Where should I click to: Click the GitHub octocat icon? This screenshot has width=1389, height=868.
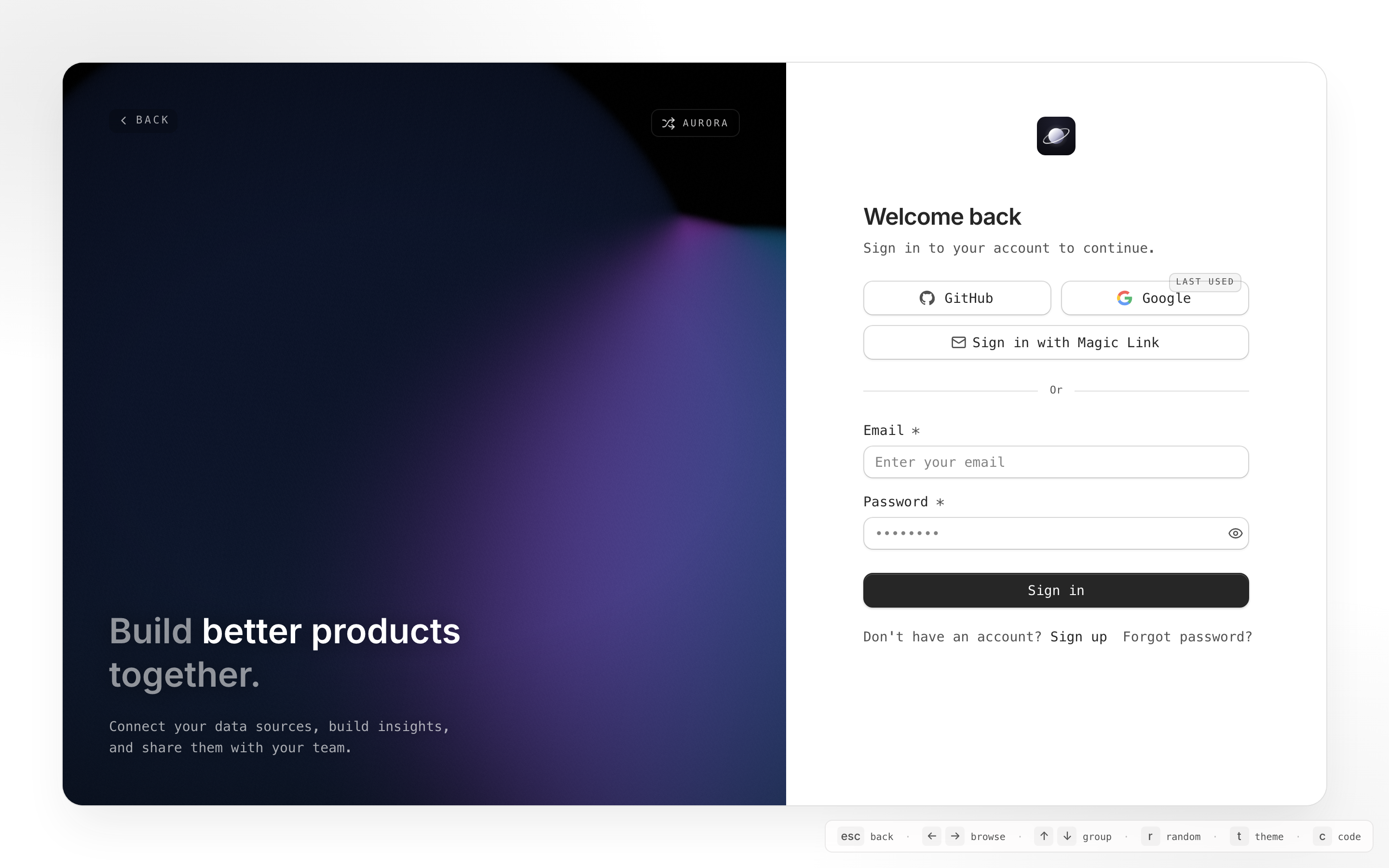click(927, 298)
